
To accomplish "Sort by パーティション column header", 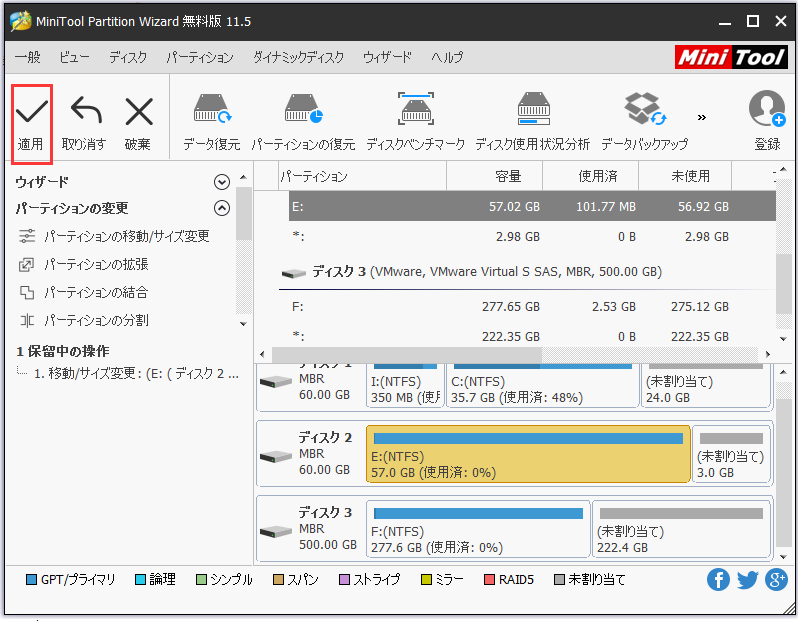I will pyautogui.click(x=362, y=176).
